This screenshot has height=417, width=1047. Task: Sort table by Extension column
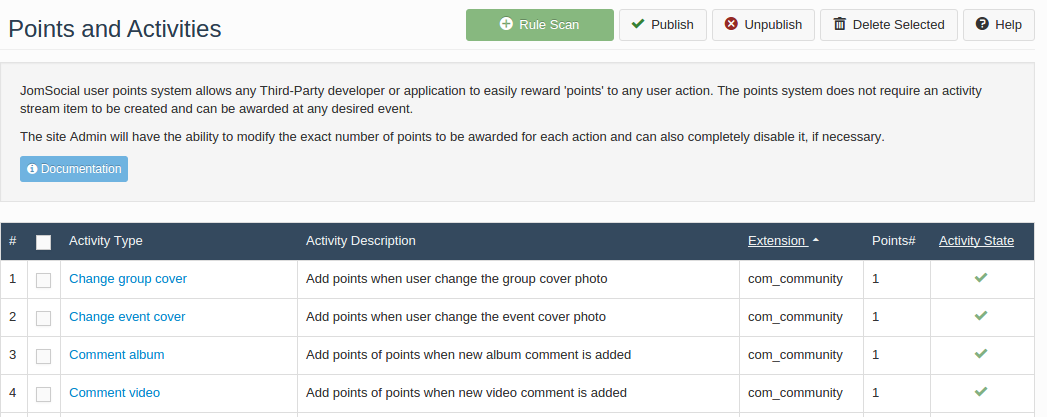pos(776,241)
